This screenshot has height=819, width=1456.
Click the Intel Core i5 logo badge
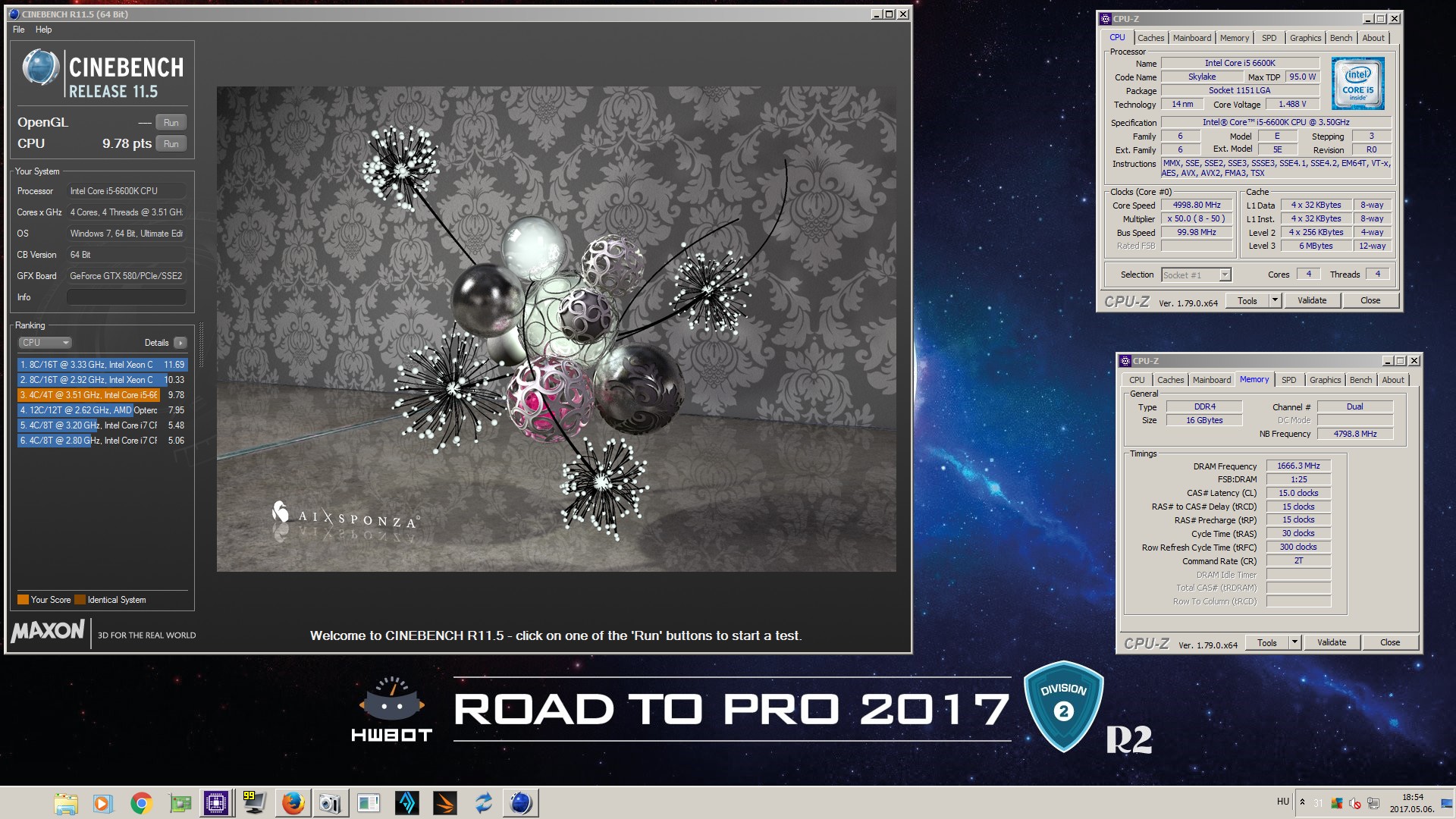(x=1357, y=83)
